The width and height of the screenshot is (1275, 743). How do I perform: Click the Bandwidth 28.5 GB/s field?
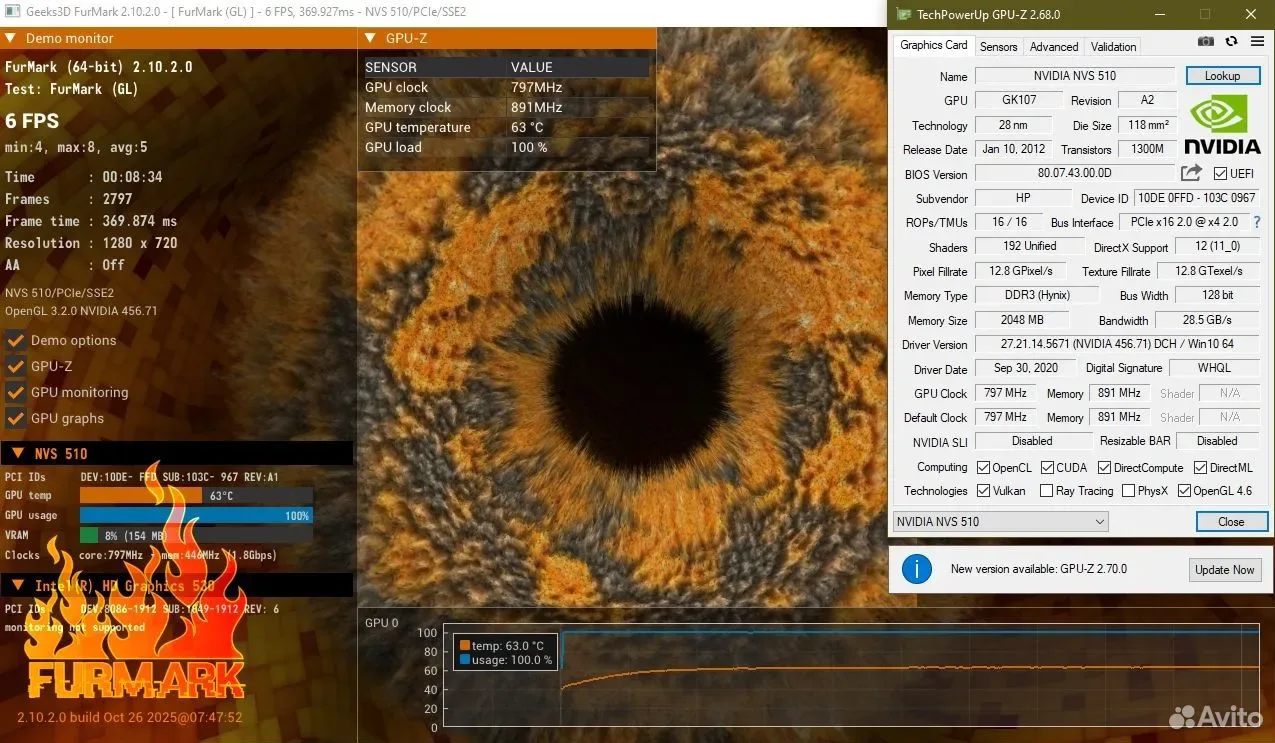(x=1209, y=320)
